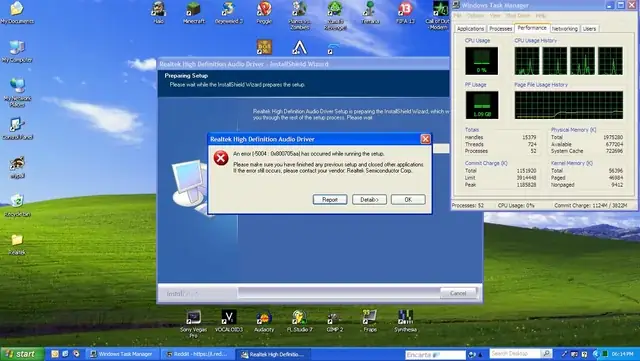Open the Task Manager View menu
Screen dimensions: 640x361
click(495, 16)
